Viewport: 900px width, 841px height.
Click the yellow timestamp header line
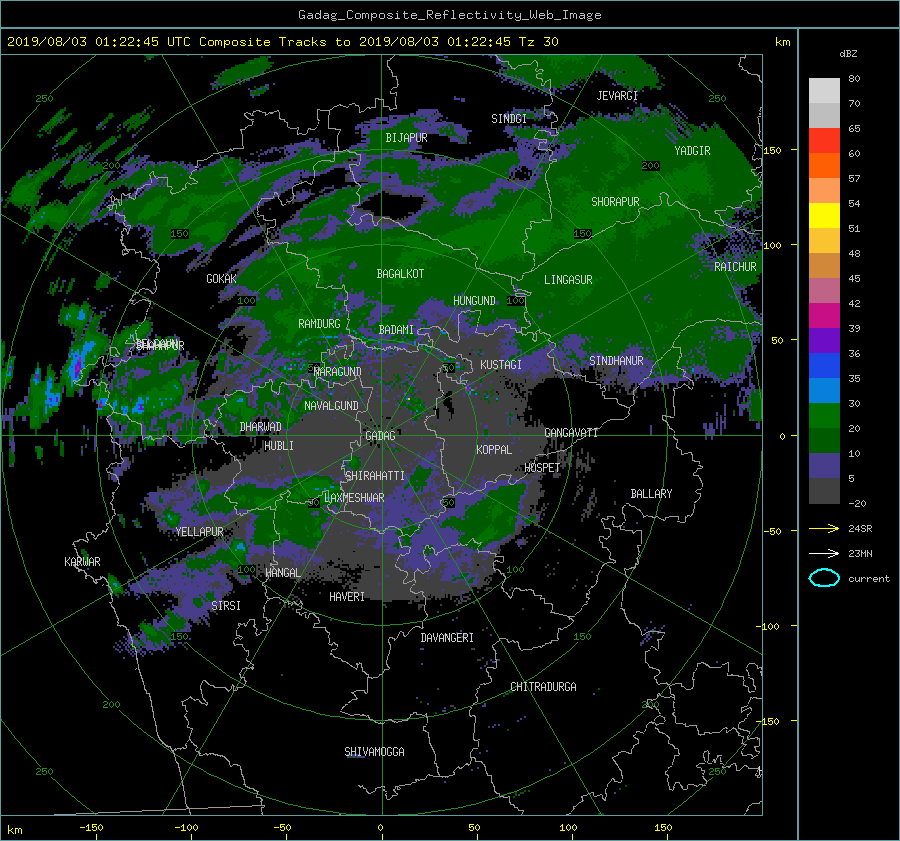click(x=282, y=42)
